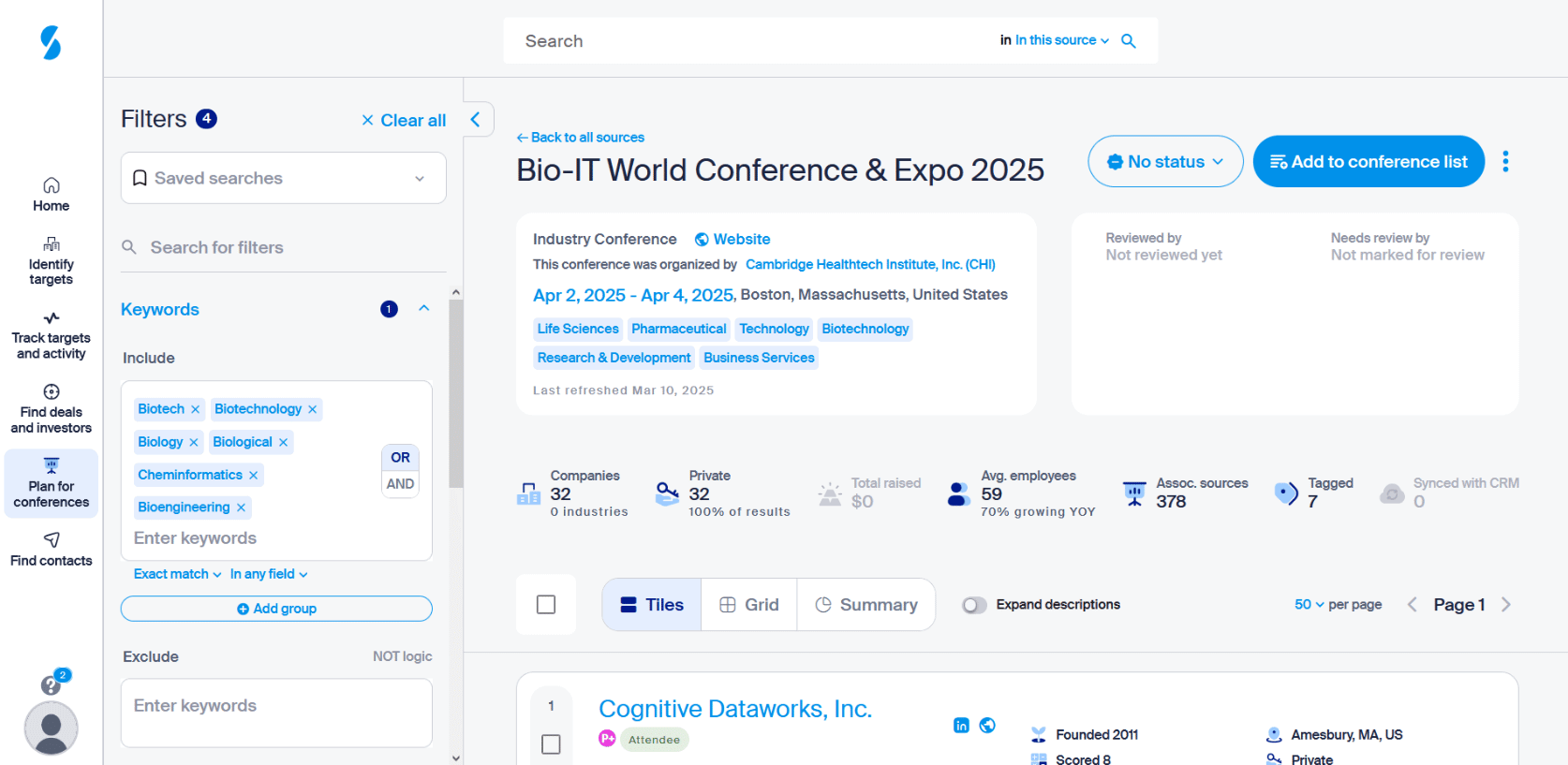Open Find deals and investors
The height and width of the screenshot is (765, 1568).
coord(51,409)
